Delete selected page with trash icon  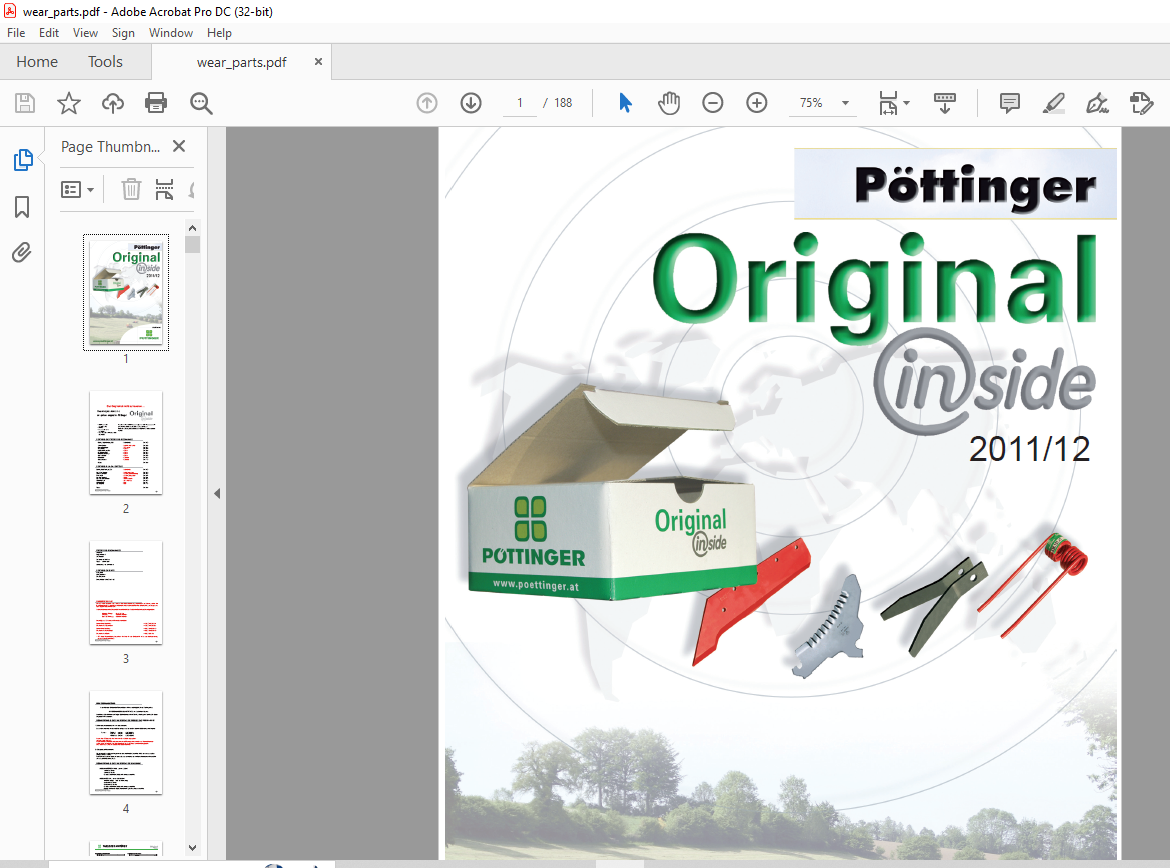click(131, 190)
